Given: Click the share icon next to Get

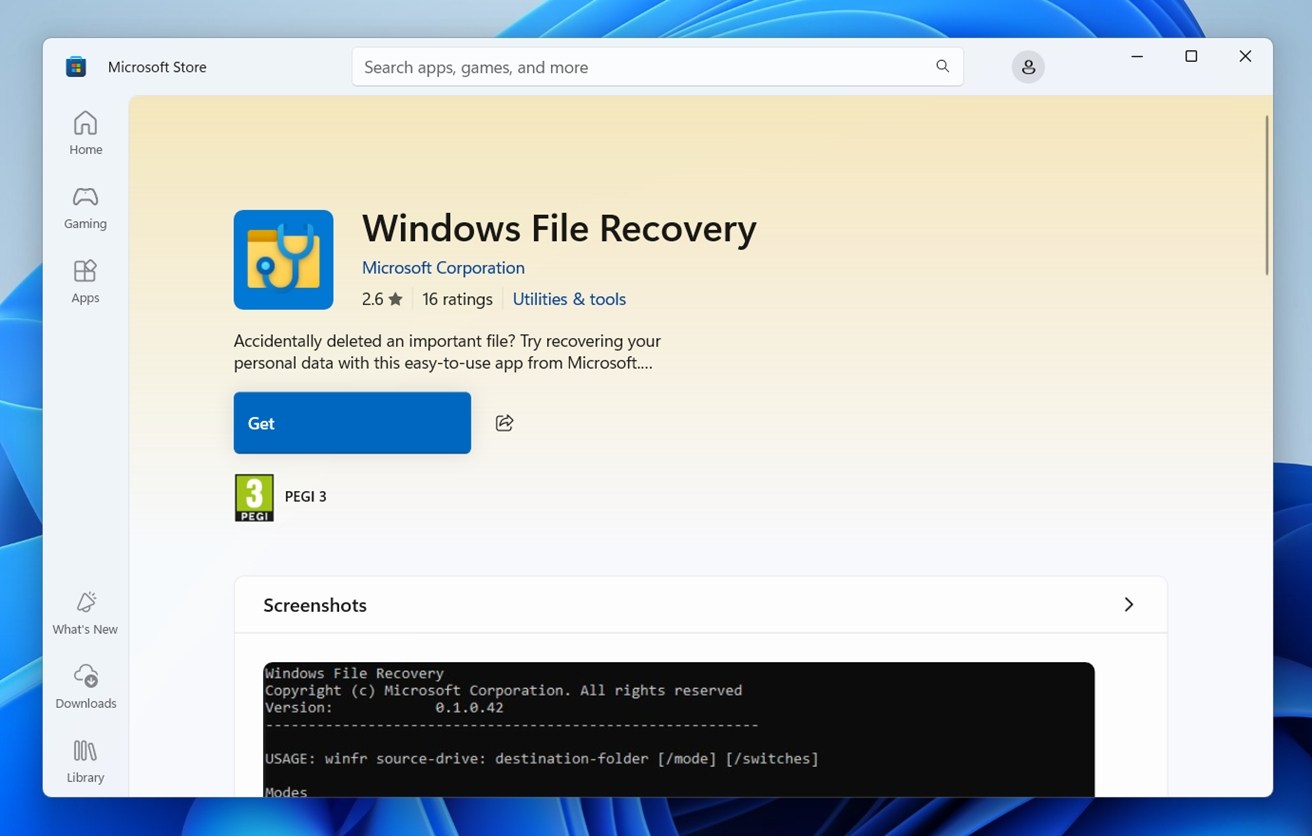Looking at the screenshot, I should tap(504, 423).
